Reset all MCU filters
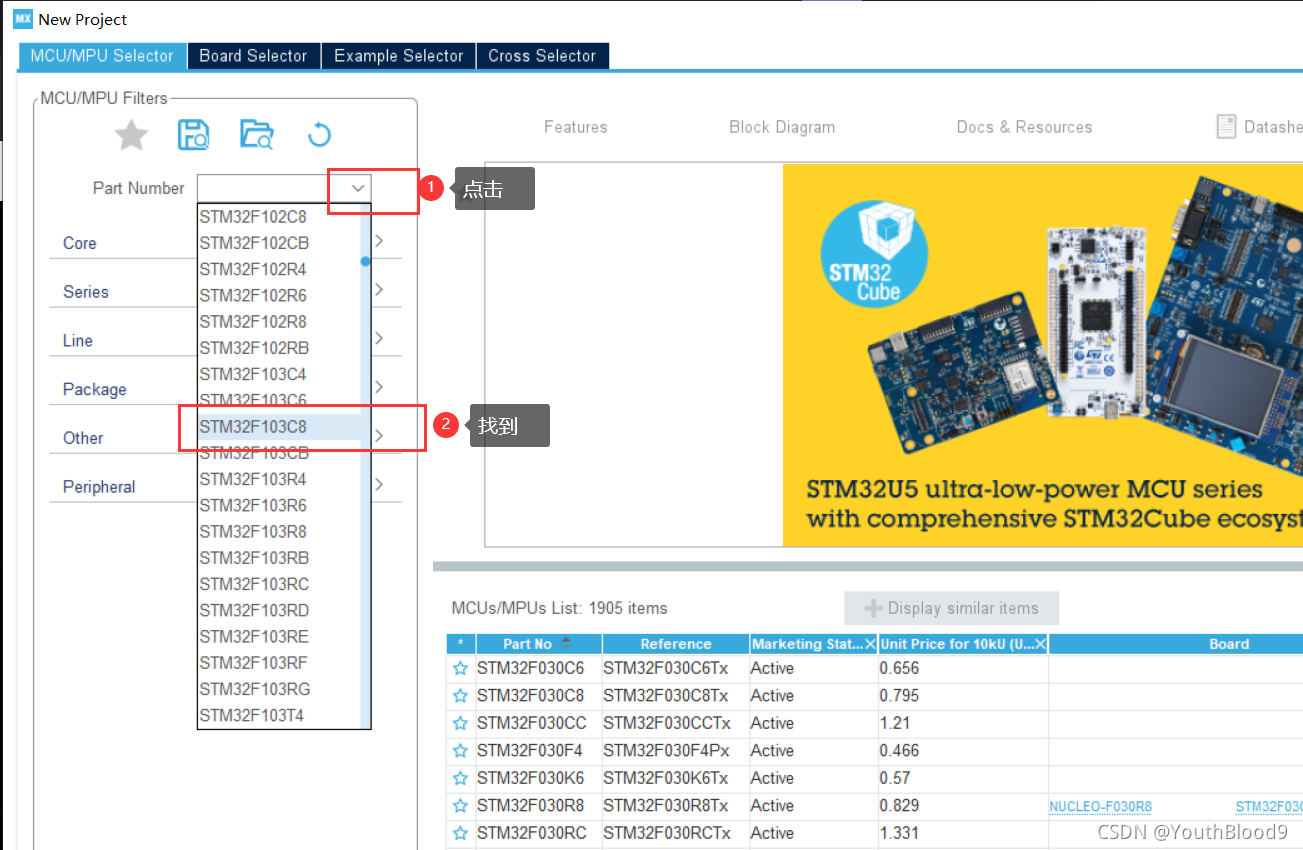Viewport: 1303px width, 850px height. click(319, 135)
